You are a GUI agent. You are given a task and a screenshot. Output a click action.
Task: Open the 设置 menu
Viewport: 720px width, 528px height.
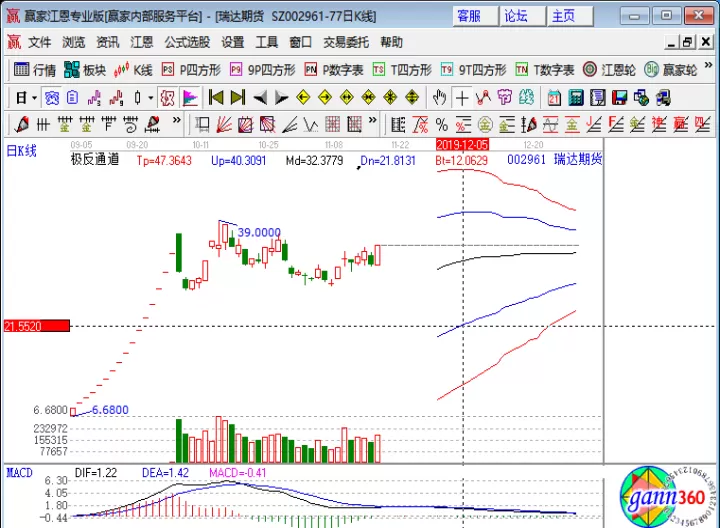(x=233, y=42)
